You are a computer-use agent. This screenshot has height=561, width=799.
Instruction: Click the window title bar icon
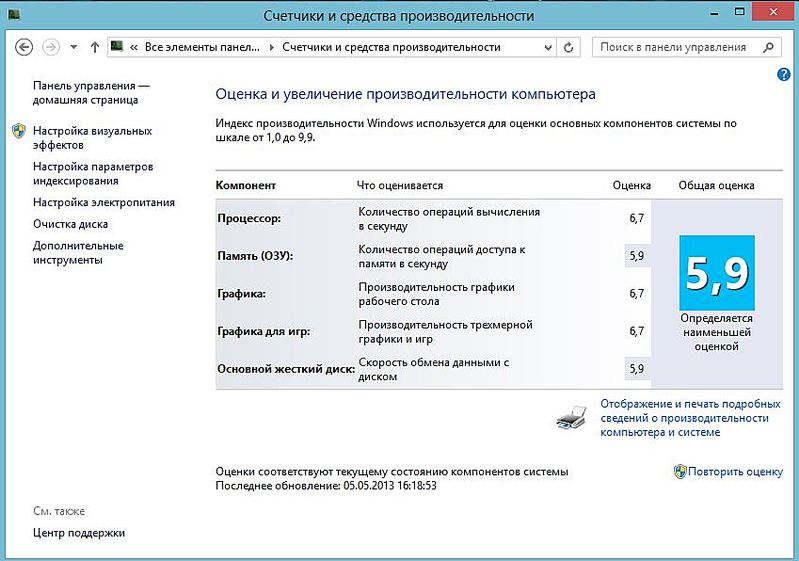click(14, 15)
